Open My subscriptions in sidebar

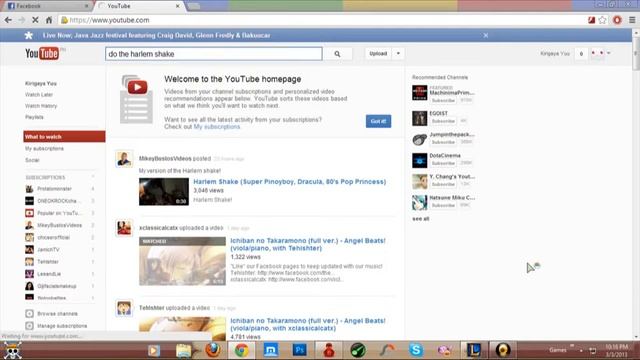(x=44, y=149)
